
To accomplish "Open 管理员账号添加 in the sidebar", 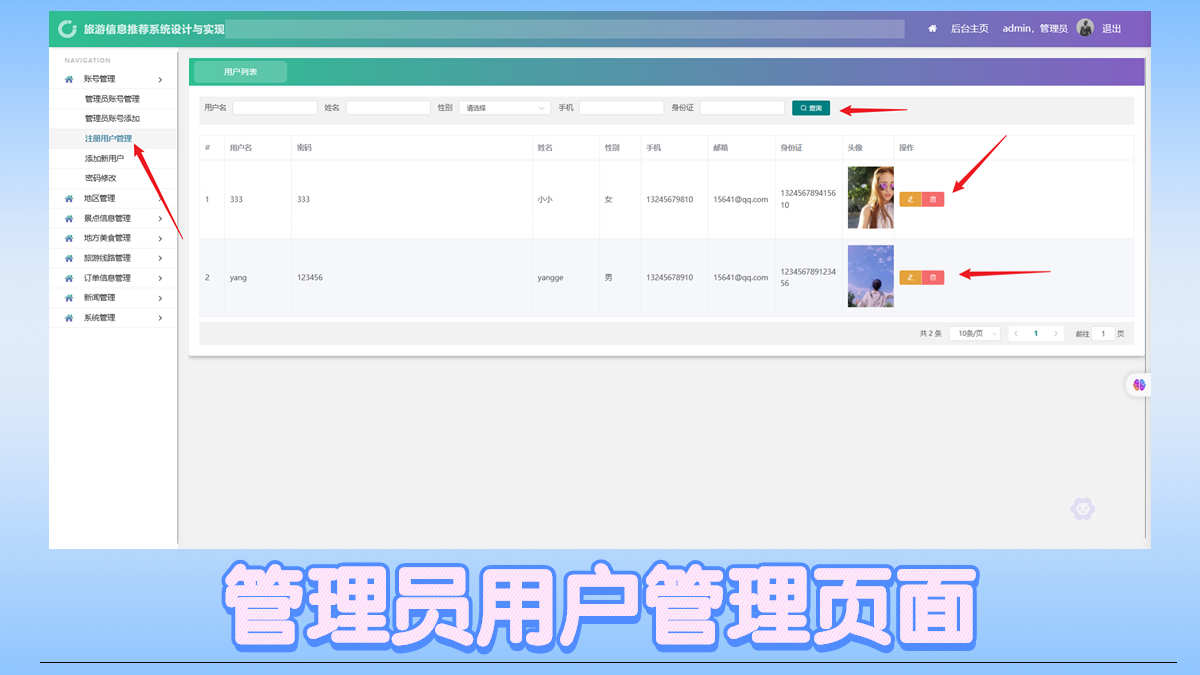I will pyautogui.click(x=112, y=119).
